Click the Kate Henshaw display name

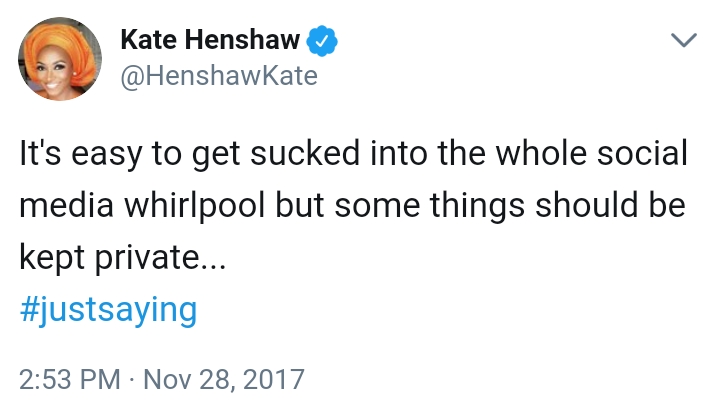(x=209, y=40)
